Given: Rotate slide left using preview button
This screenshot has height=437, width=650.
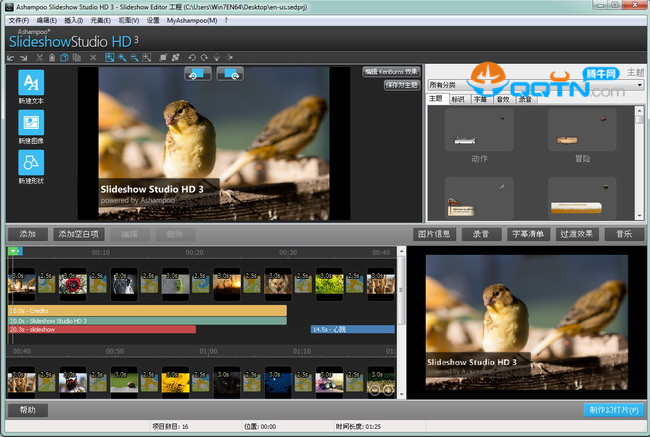Looking at the screenshot, I should click(x=197, y=74).
